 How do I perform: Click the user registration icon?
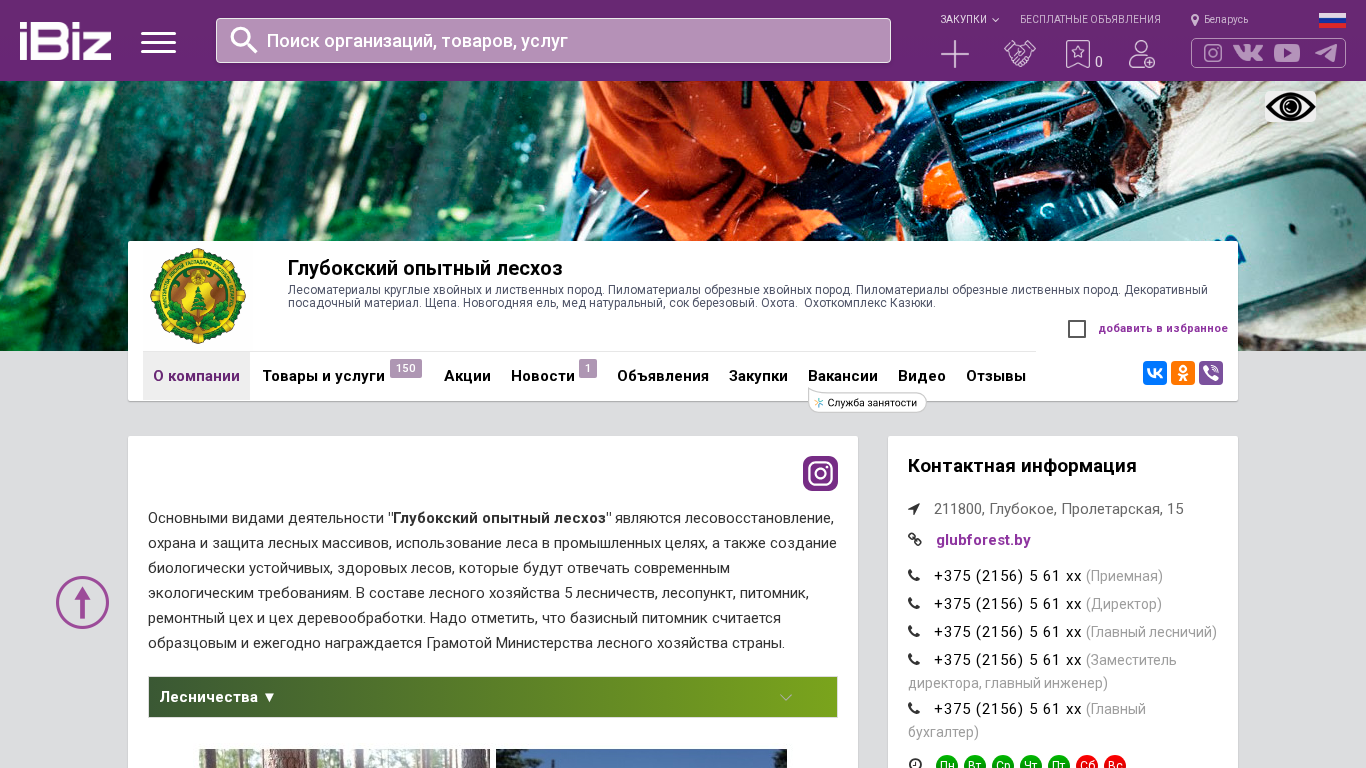coord(1142,54)
